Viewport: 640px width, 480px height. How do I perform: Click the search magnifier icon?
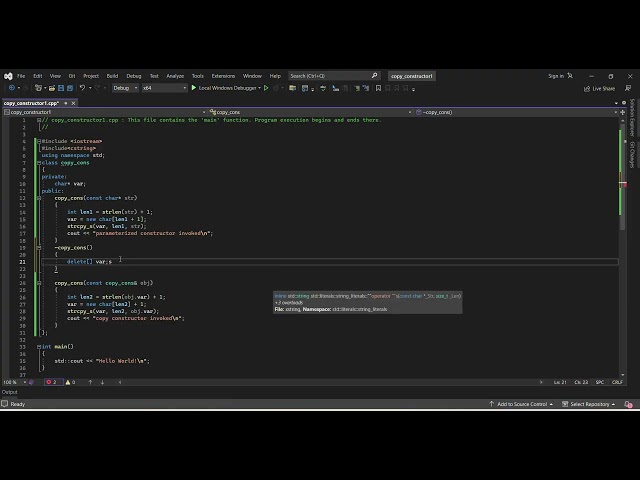click(x=374, y=76)
